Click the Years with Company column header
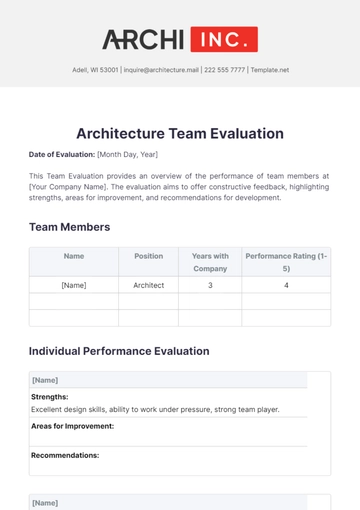Image resolution: width=360 pixels, height=510 pixels. pos(210,262)
